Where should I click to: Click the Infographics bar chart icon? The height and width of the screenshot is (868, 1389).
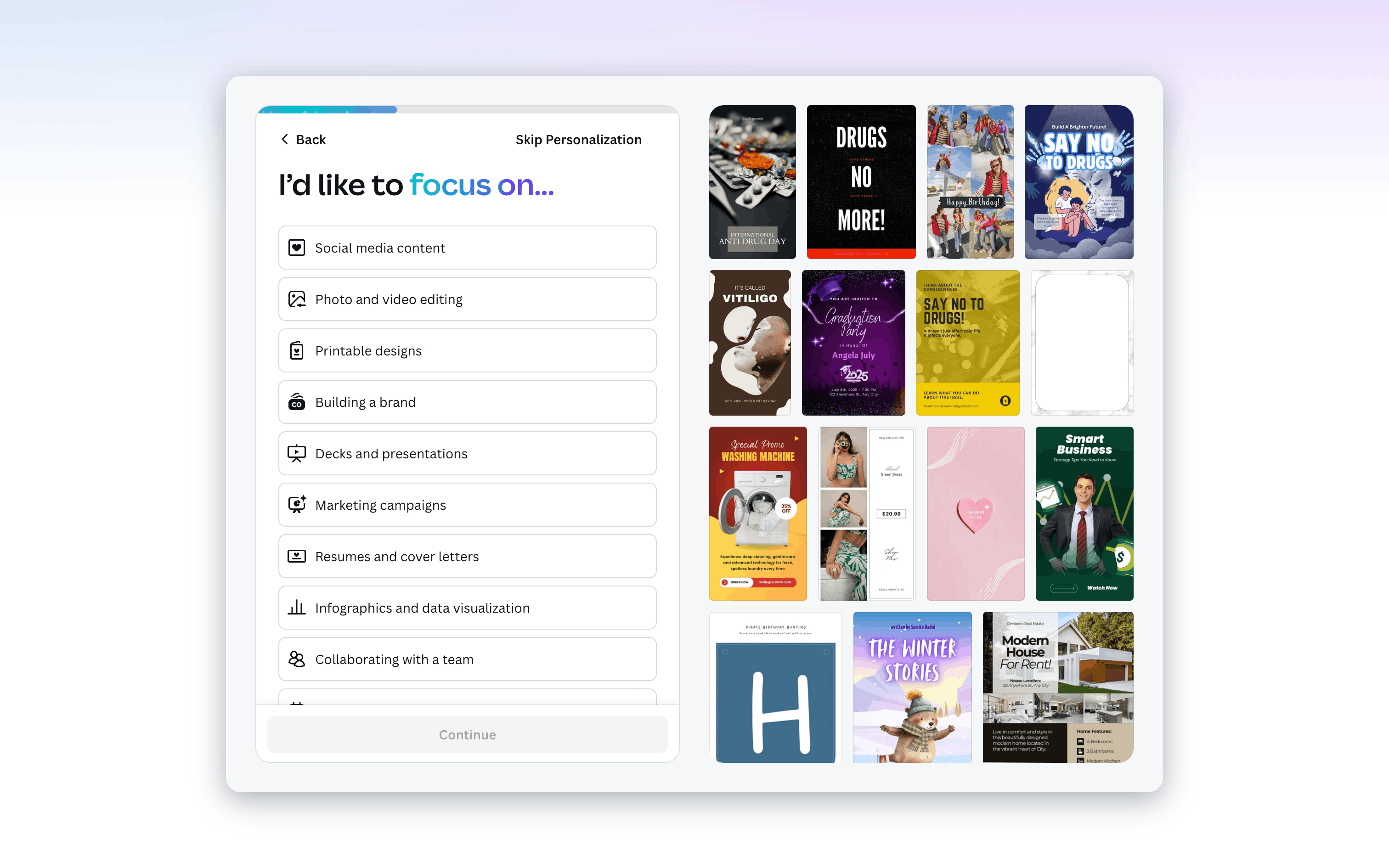coord(296,607)
